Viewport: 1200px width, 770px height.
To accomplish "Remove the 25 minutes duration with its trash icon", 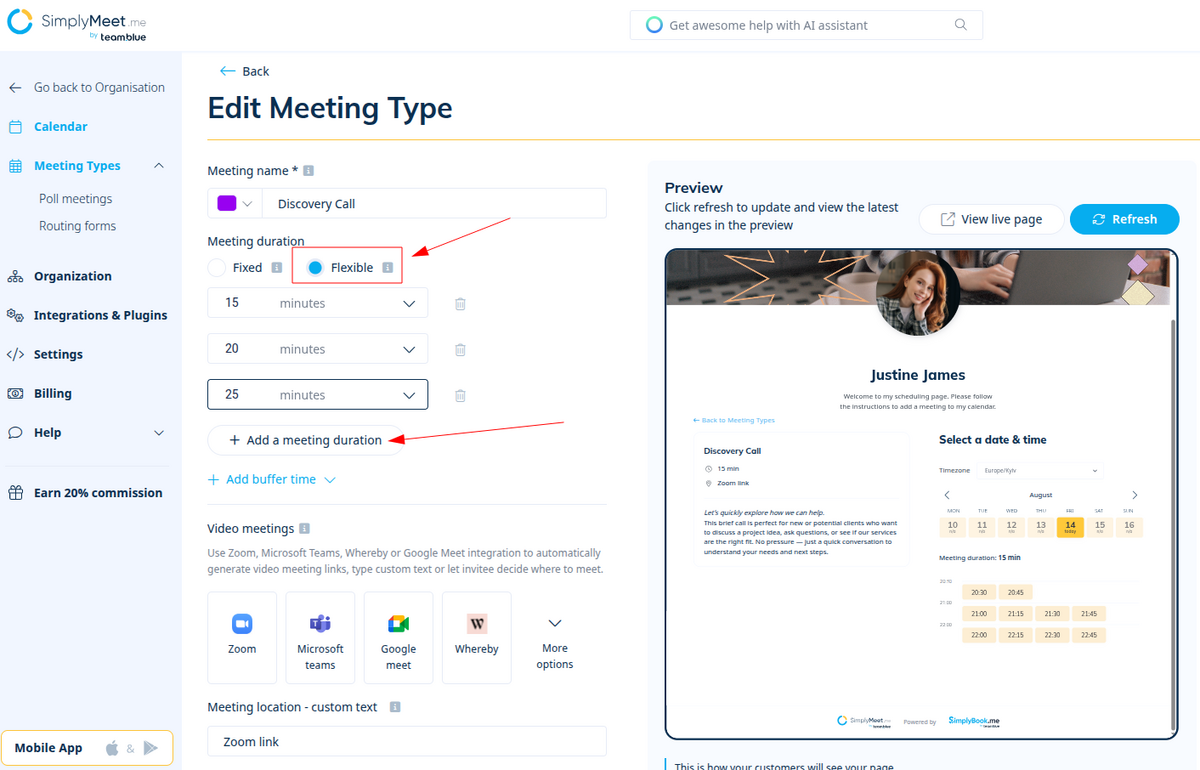I will click(x=460, y=396).
